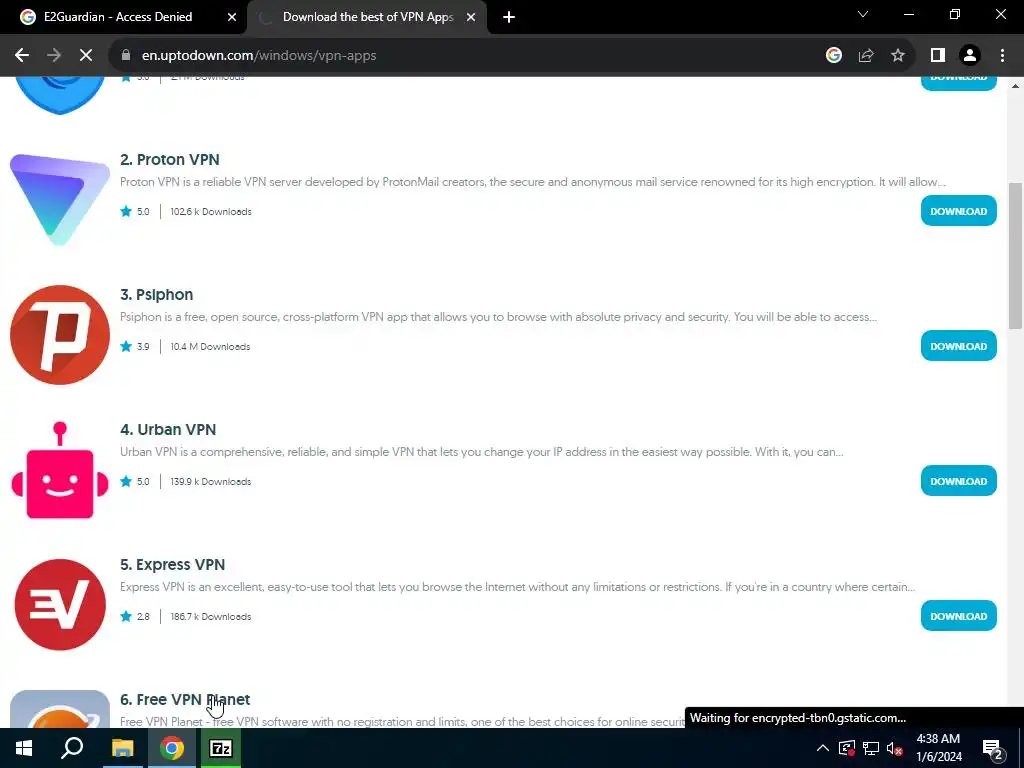Open the 5. Express VPN title link
Image resolution: width=1024 pixels, height=768 pixels.
[172, 565]
